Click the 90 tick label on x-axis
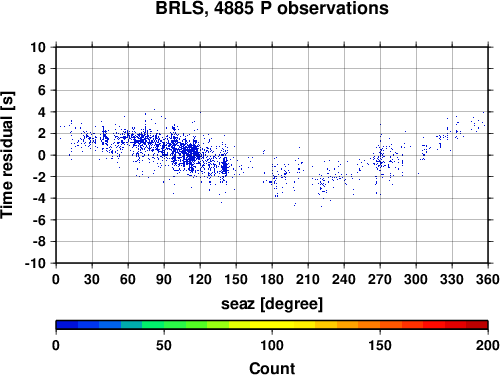This screenshot has width=500, height=375. (164, 279)
